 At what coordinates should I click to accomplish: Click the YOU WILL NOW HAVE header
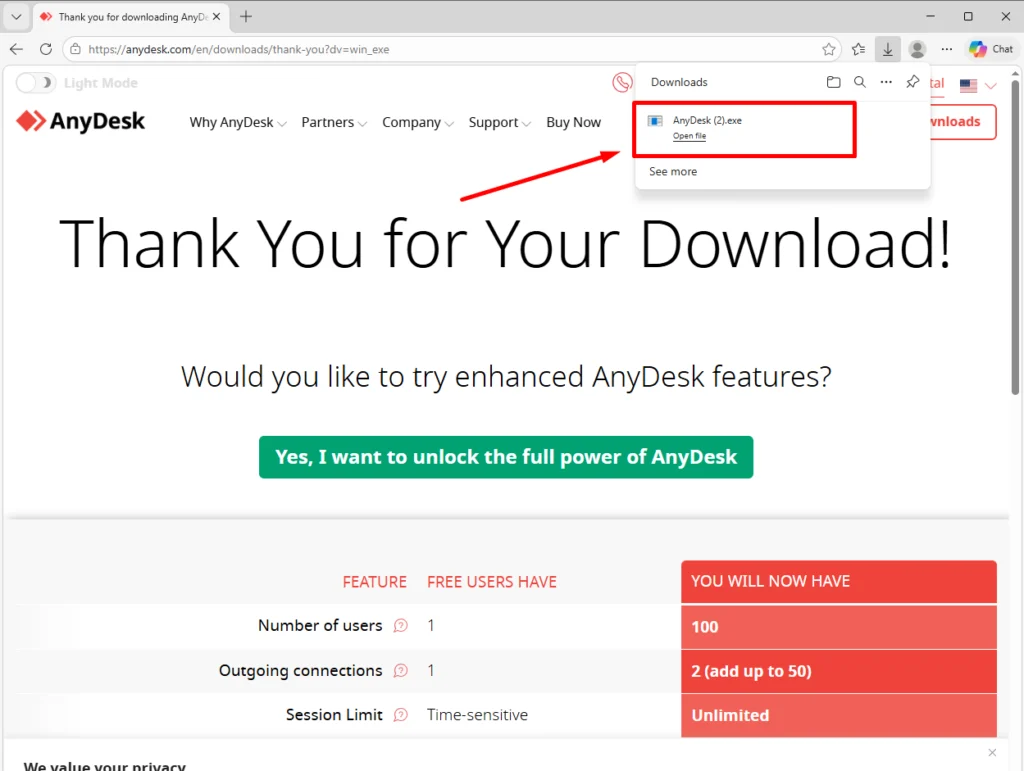pos(839,581)
